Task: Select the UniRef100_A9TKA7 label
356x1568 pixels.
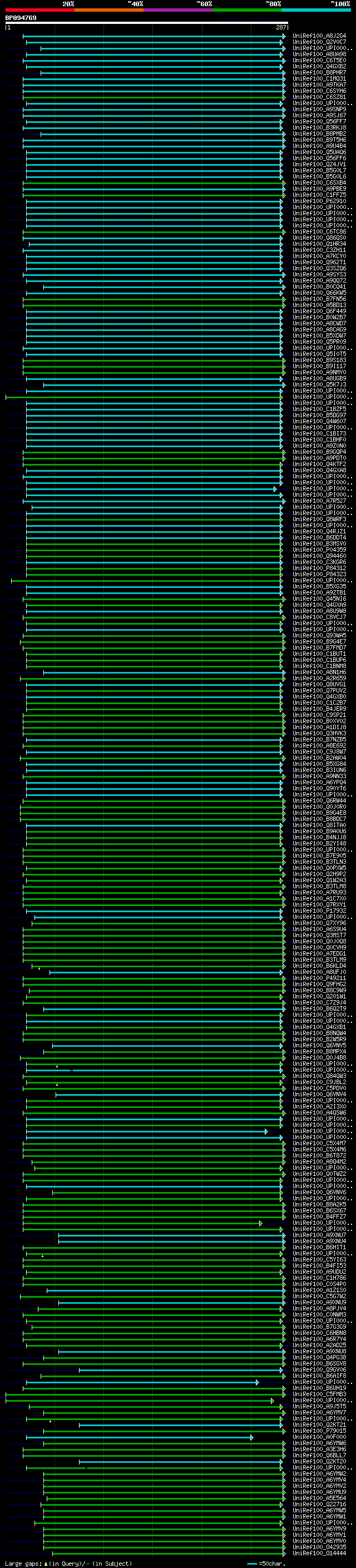Action: (x=319, y=85)
